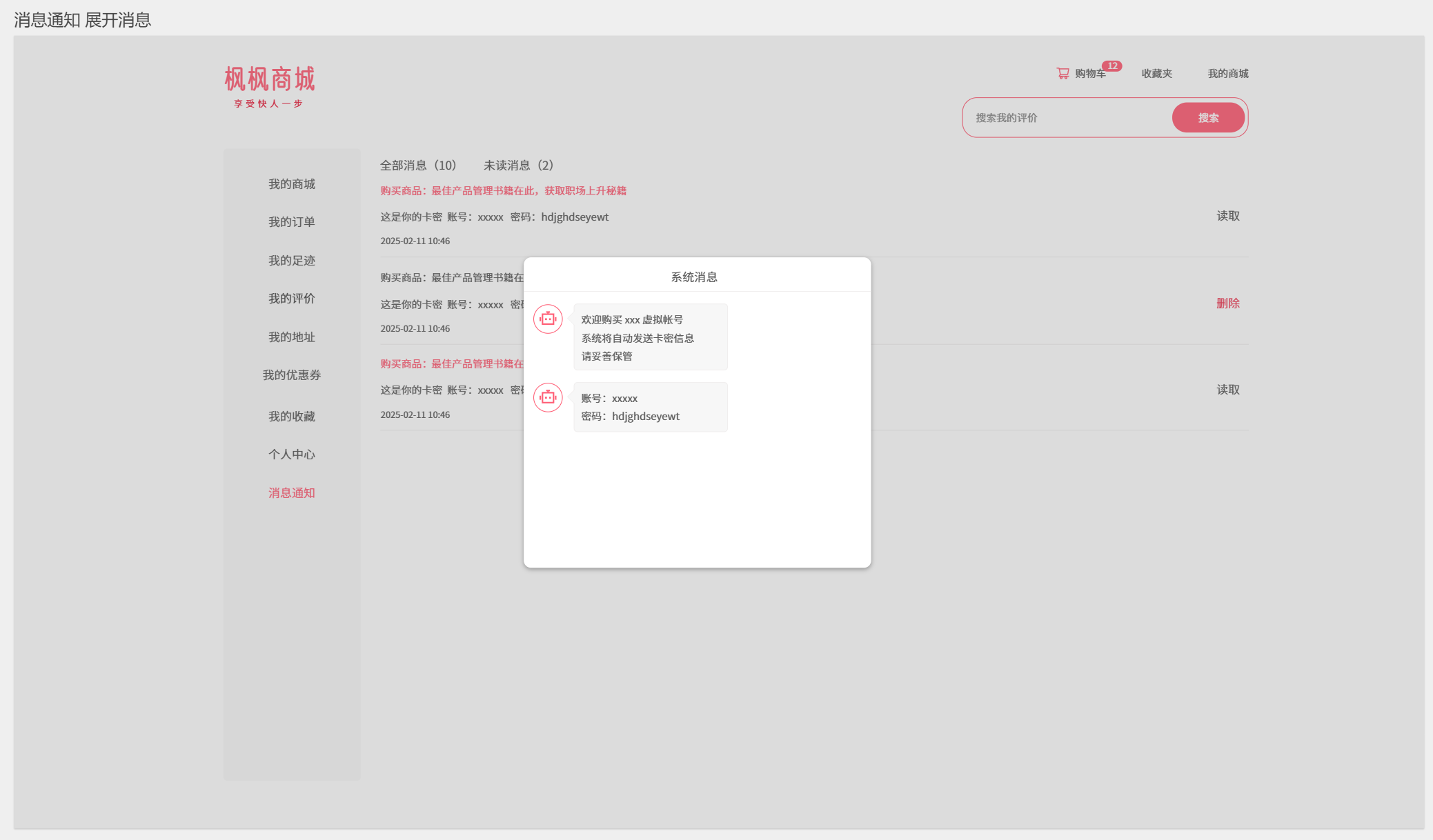This screenshot has height=840, width=1433.
Task: Select 消息通知 in the sidebar
Action: pos(291,493)
